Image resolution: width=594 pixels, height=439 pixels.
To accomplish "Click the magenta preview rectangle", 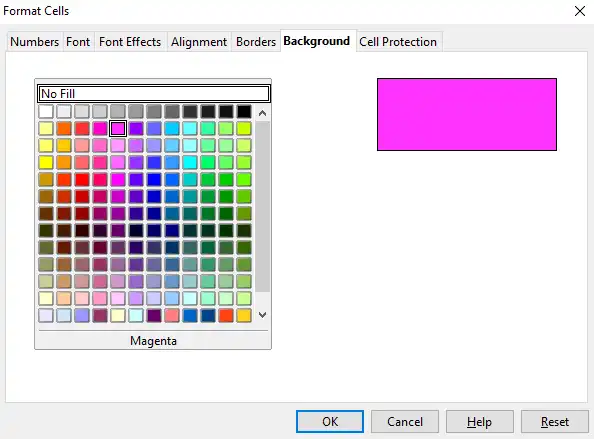I will click(467, 114).
